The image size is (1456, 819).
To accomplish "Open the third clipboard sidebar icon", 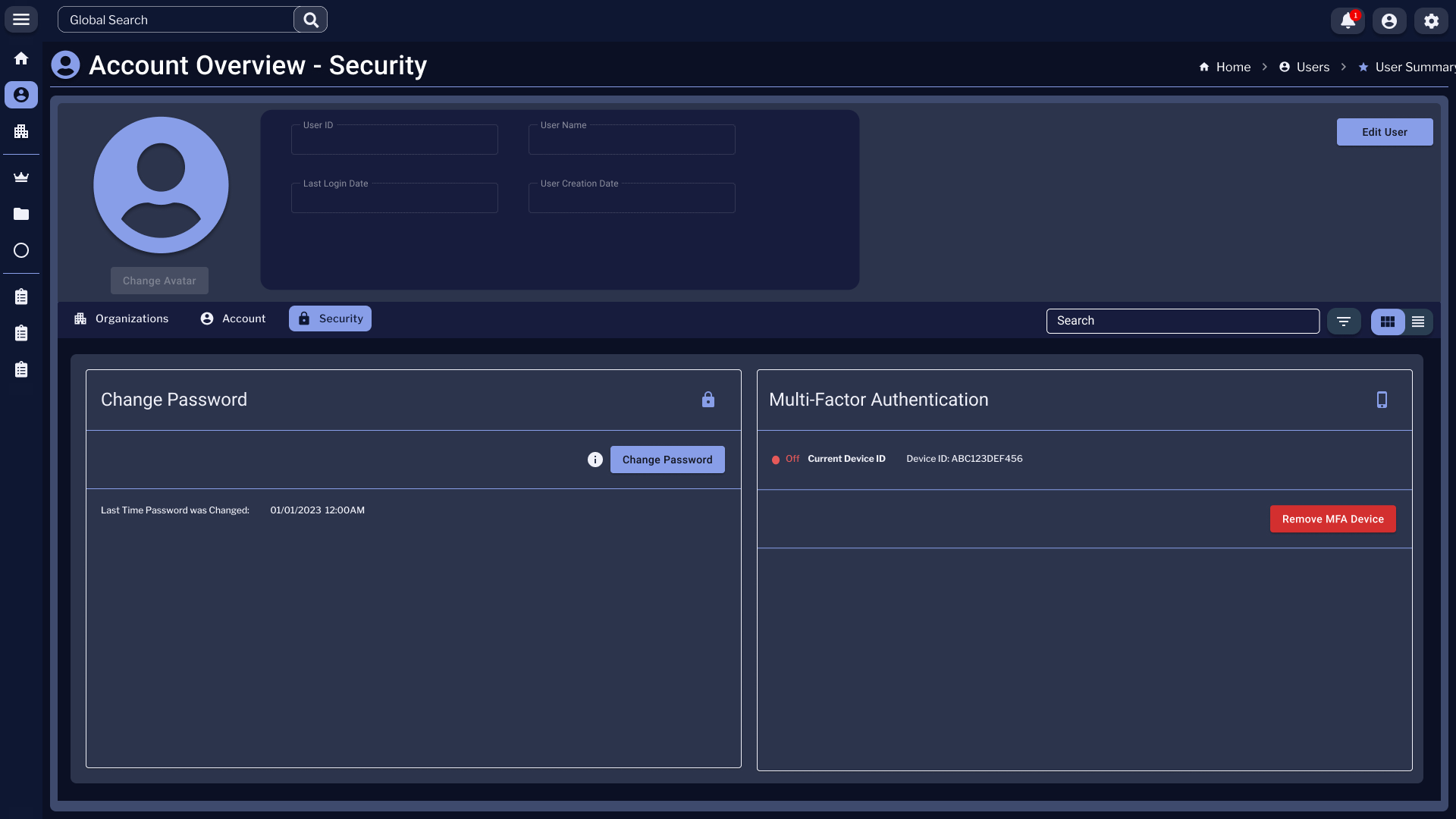I will tap(21, 369).
